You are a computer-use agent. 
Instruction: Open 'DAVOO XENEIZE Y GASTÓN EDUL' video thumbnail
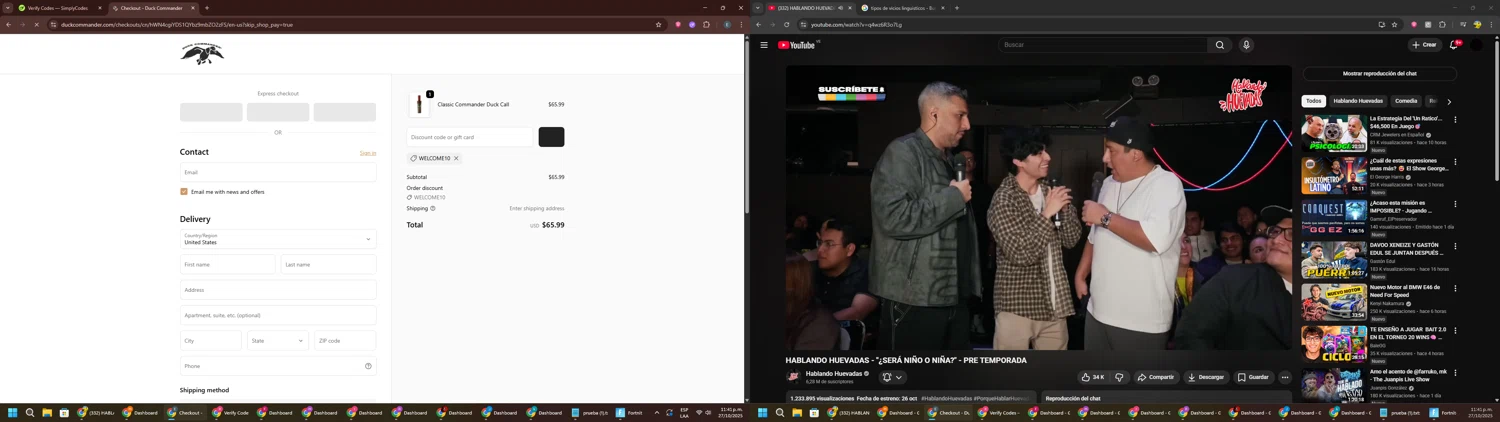[1334, 259]
